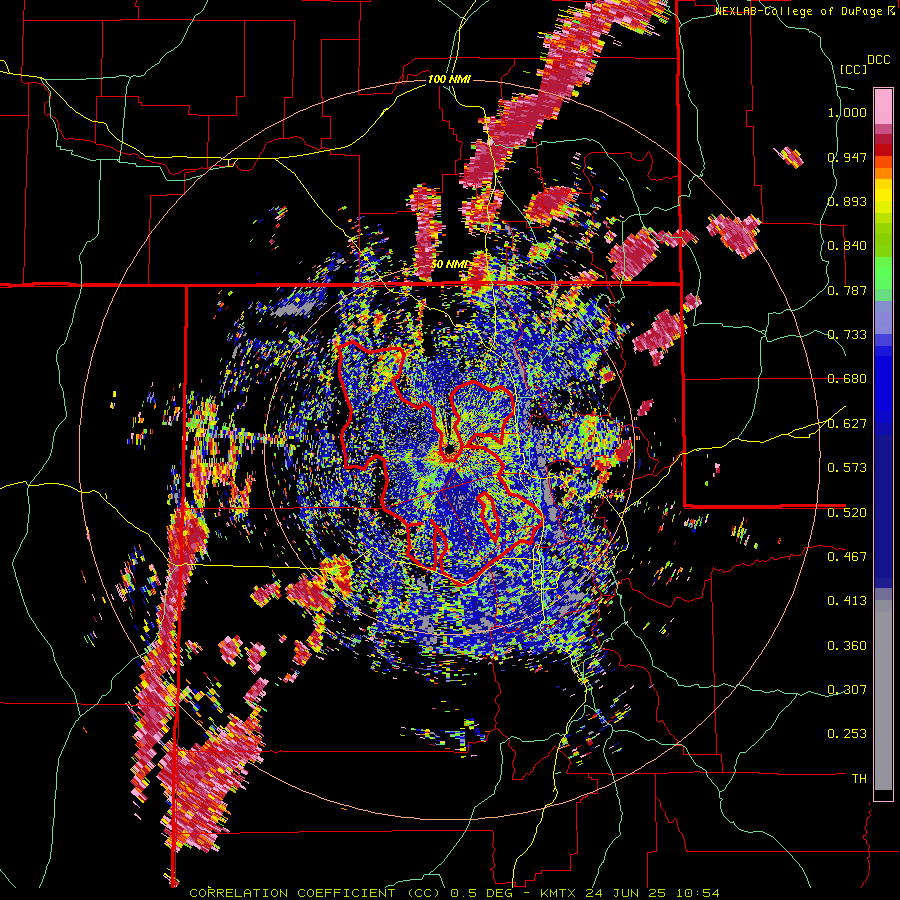This screenshot has width=900, height=900.
Task: Select the "0.840" color scale value
Action: click(x=847, y=246)
